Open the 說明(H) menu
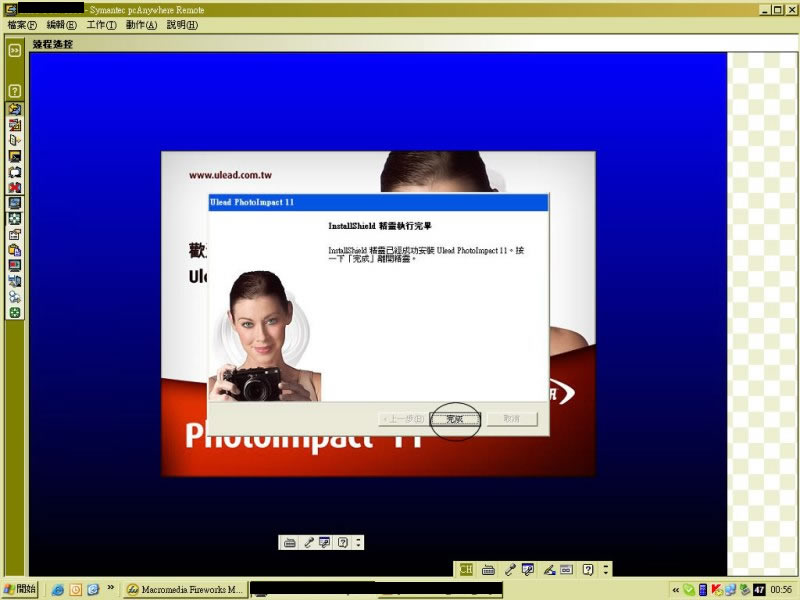Viewport: 800px width, 600px height. (x=182, y=24)
